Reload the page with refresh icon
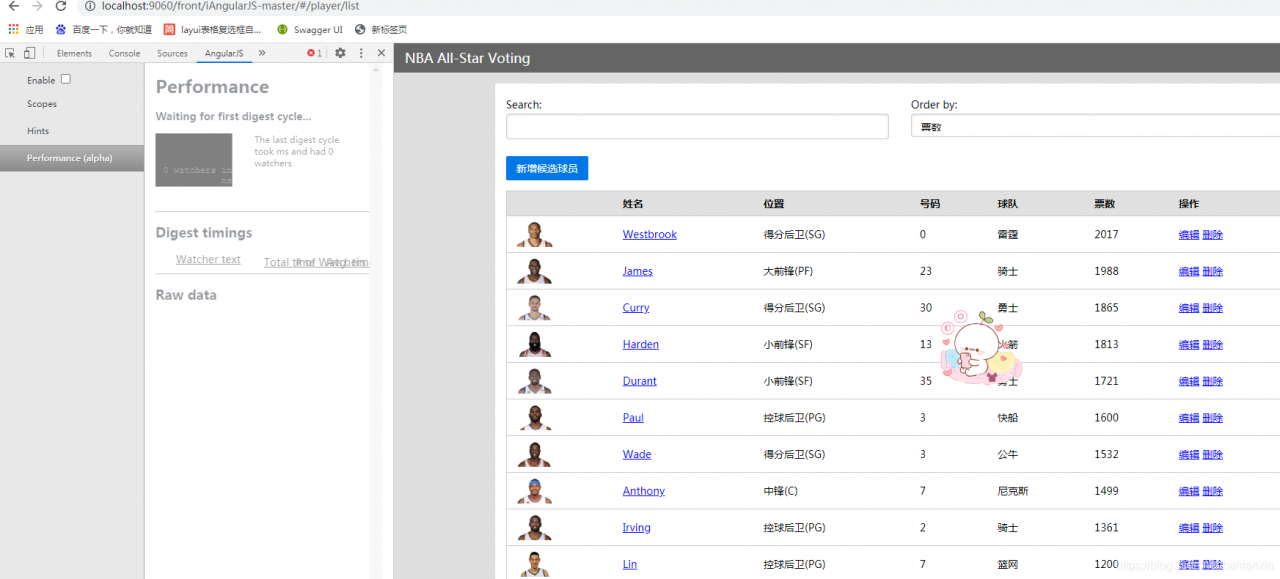Screen dimensions: 1280x579 pos(61,6)
